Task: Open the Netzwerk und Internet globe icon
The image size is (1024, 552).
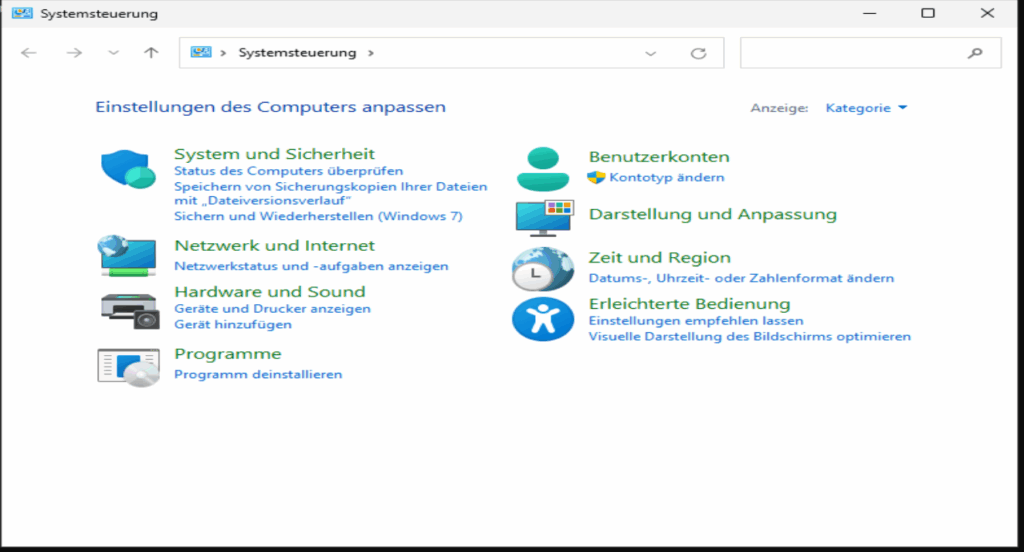Action: click(x=127, y=255)
